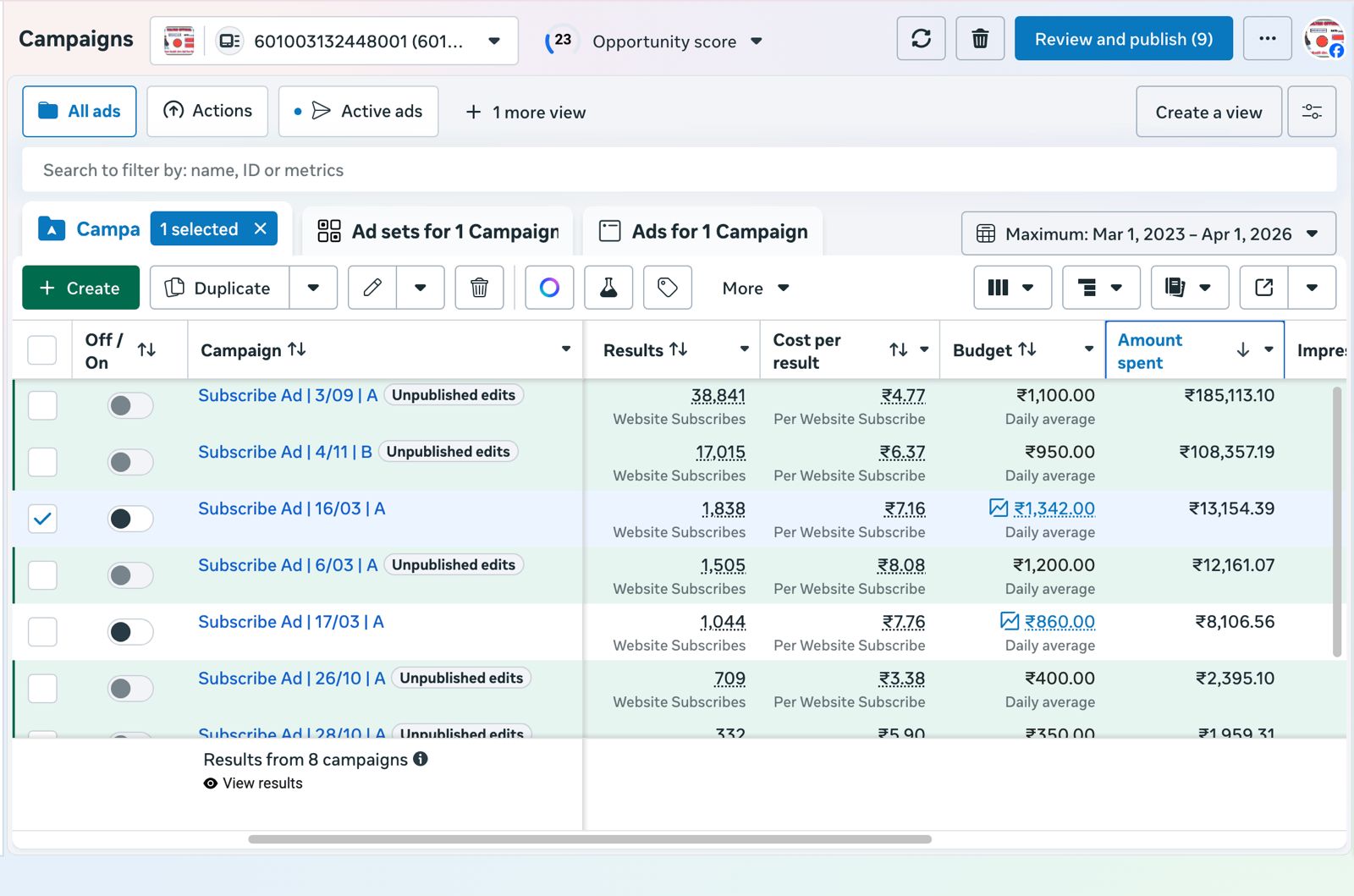Click the tag rules icon
The height and width of the screenshot is (896, 1354).
(668, 288)
